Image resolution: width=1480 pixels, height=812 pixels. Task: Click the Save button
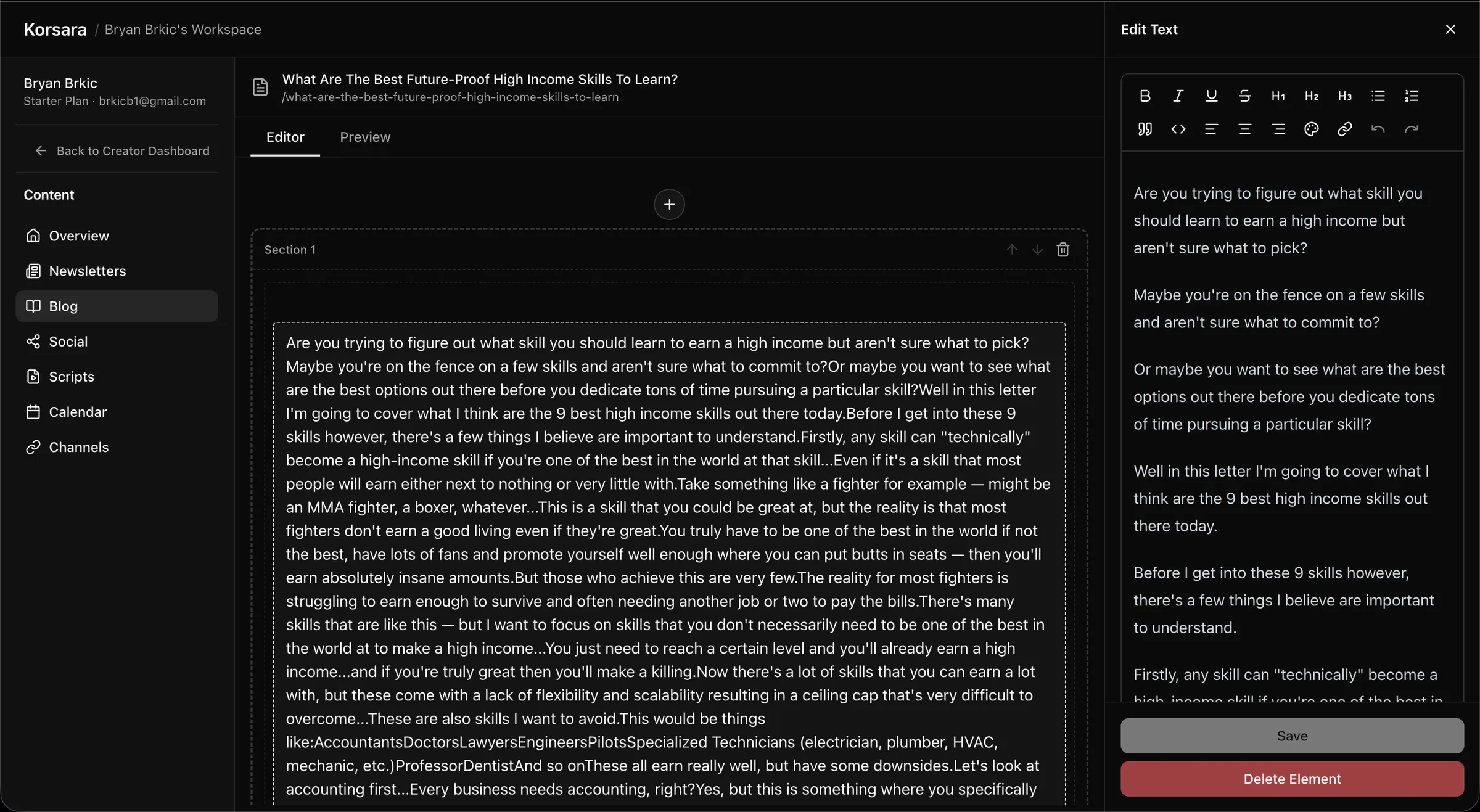1292,736
